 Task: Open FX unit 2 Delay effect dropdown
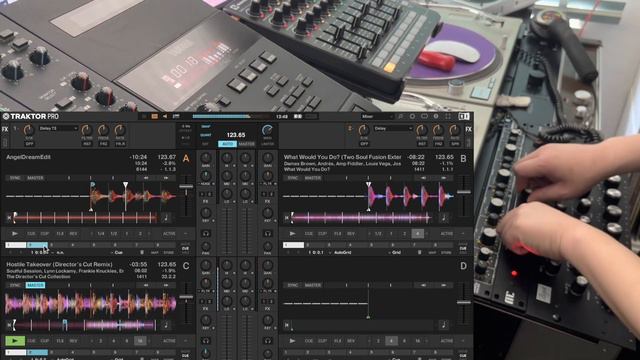point(393,129)
